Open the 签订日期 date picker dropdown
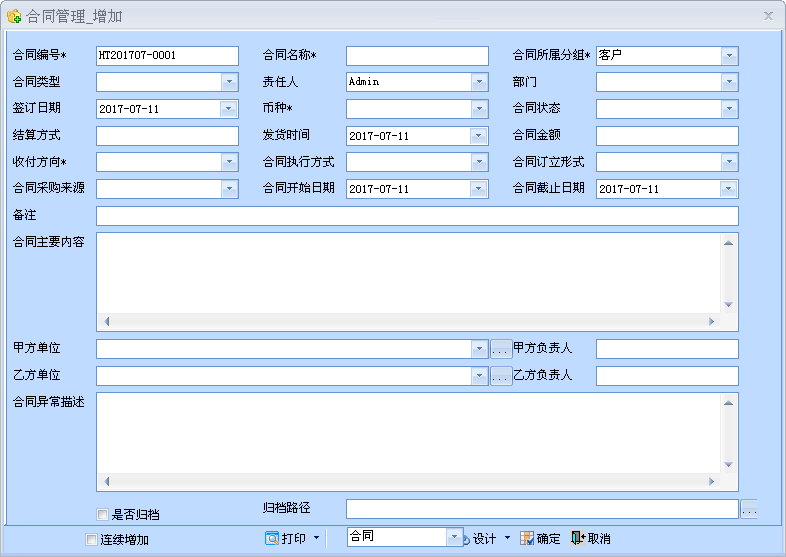The image size is (786, 557). [x=229, y=109]
